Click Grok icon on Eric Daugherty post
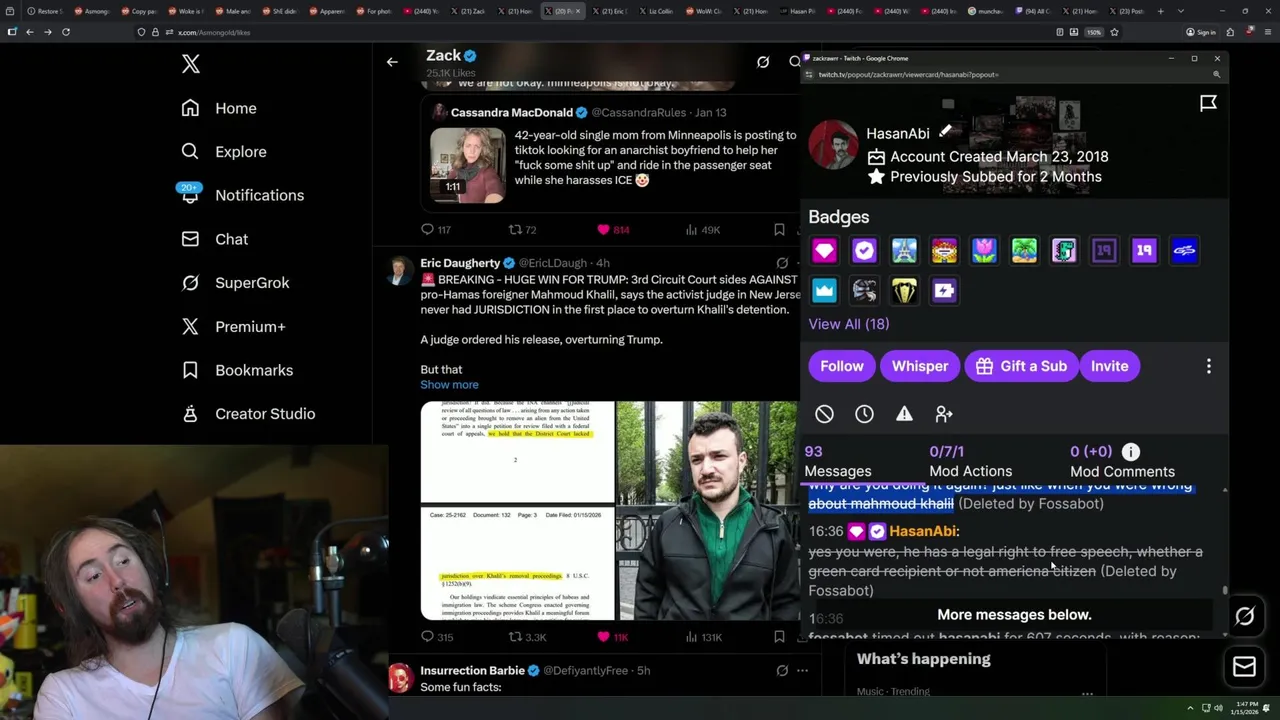The height and width of the screenshot is (720, 1280). tap(782, 263)
